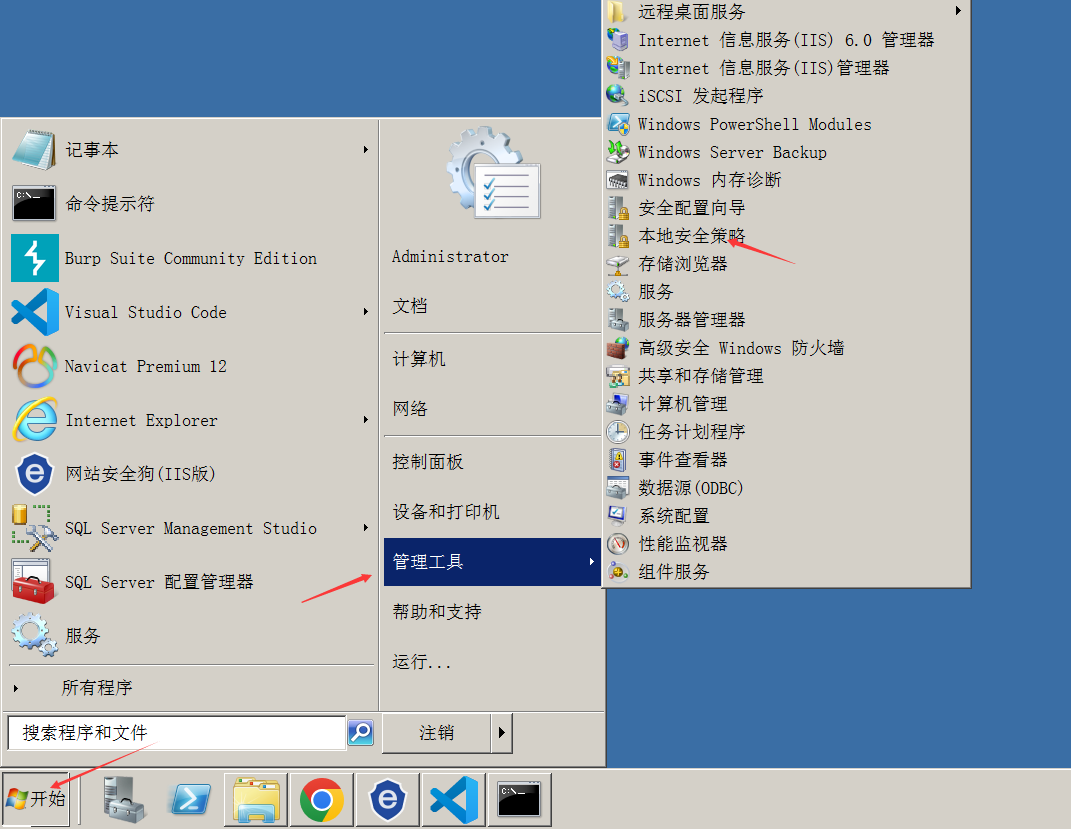Open File Explorer folder in the taskbar
This screenshot has width=1071, height=829.
[x=256, y=799]
